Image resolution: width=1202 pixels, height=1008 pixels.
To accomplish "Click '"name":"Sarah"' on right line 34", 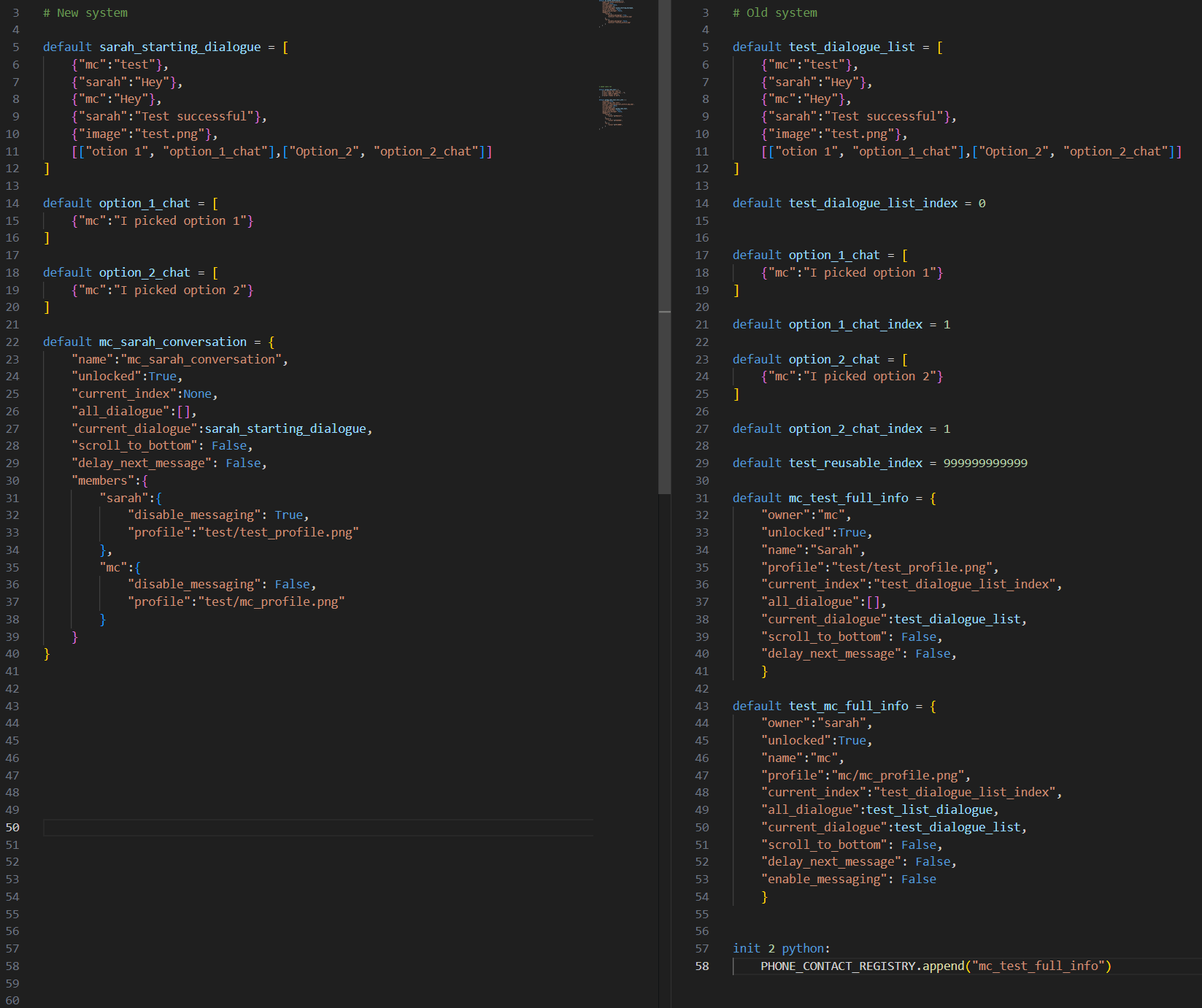I will (810, 550).
